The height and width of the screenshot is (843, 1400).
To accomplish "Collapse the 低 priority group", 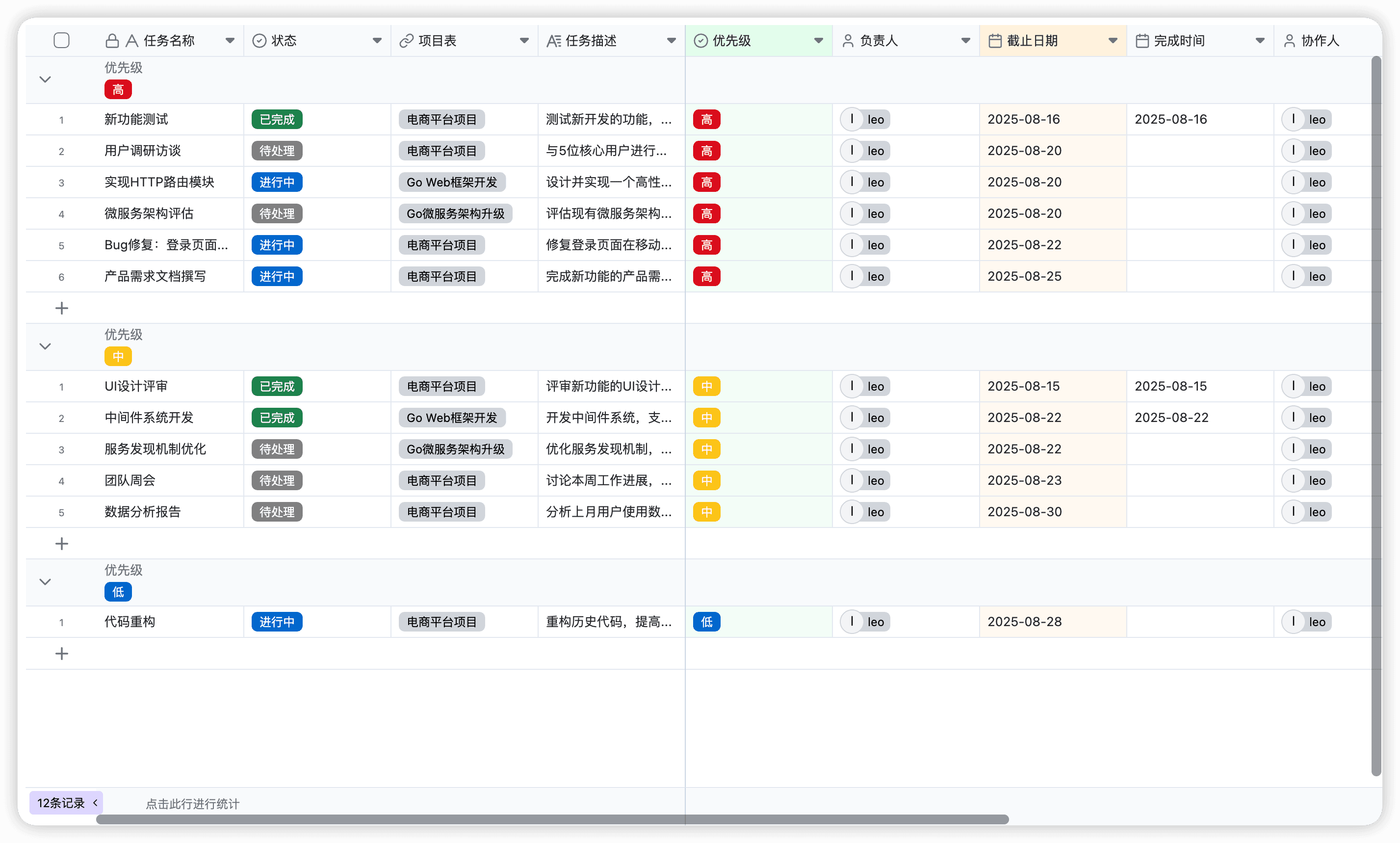I will click(45, 581).
